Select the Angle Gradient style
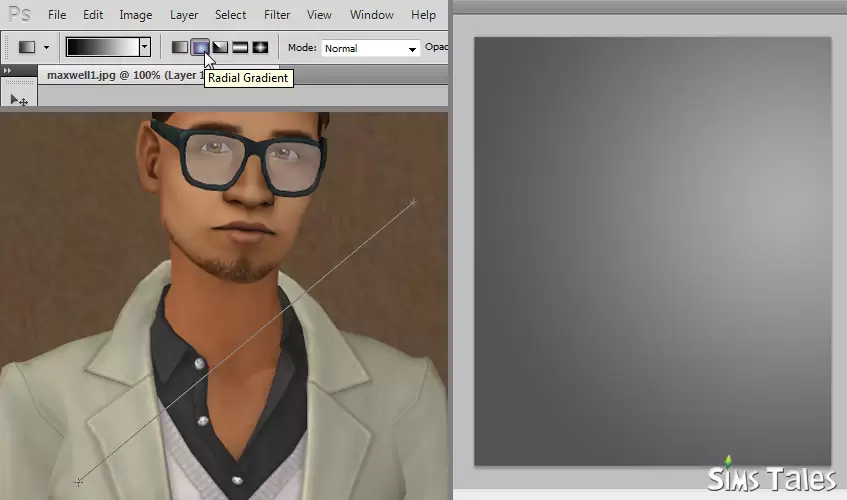 pyautogui.click(x=220, y=48)
